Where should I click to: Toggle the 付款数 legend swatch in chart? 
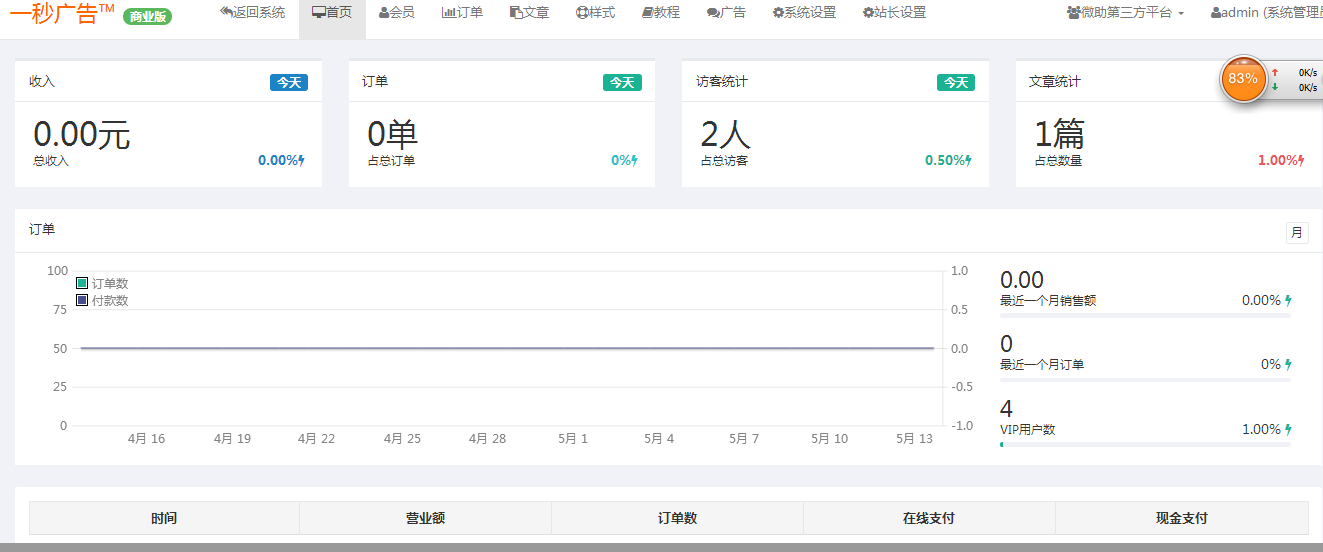click(x=82, y=300)
